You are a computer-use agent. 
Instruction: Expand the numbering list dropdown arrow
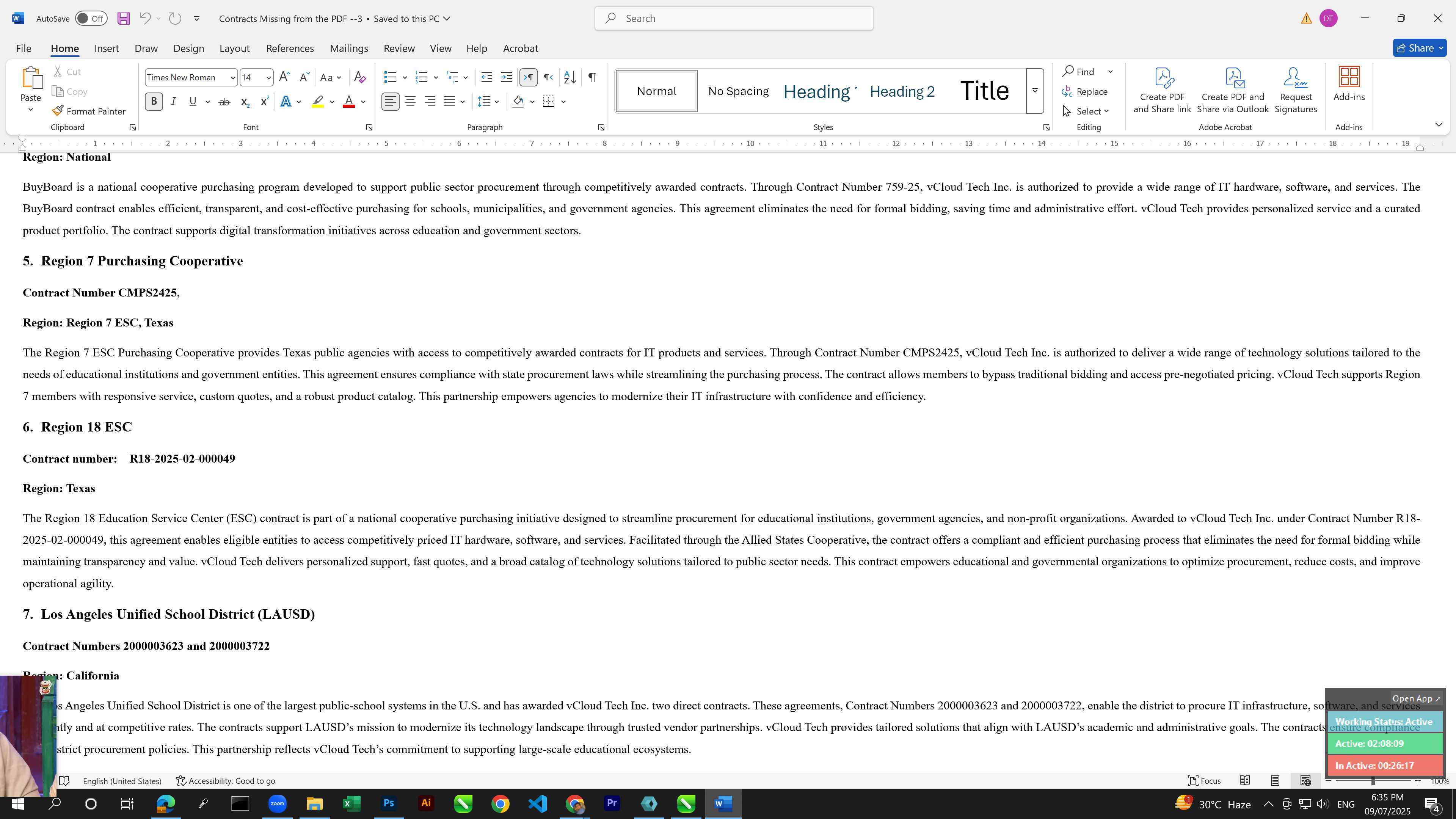coord(436,77)
